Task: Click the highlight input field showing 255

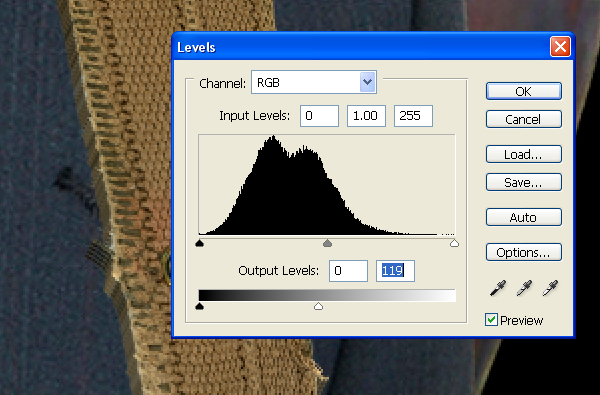Action: (x=413, y=116)
